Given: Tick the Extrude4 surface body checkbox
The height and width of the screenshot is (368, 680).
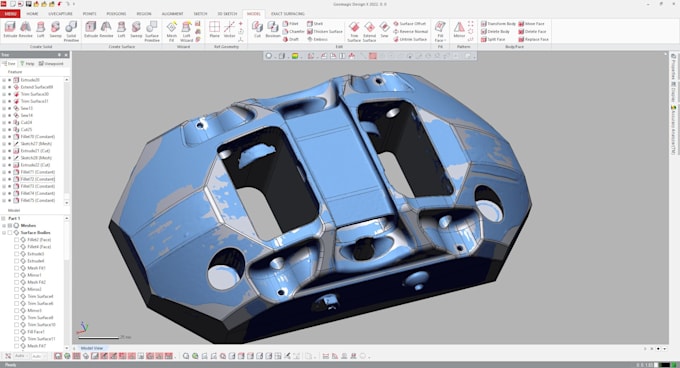Looking at the screenshot, I should tap(16, 261).
